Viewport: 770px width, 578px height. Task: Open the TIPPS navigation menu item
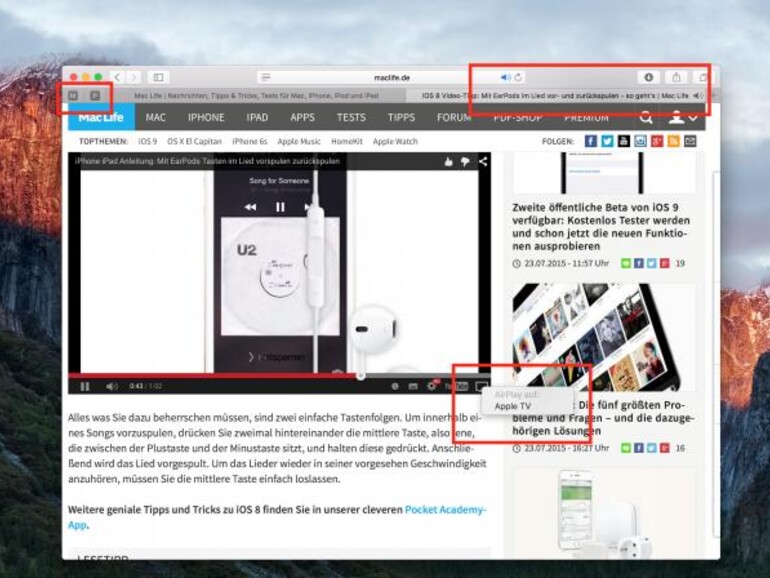(x=401, y=117)
